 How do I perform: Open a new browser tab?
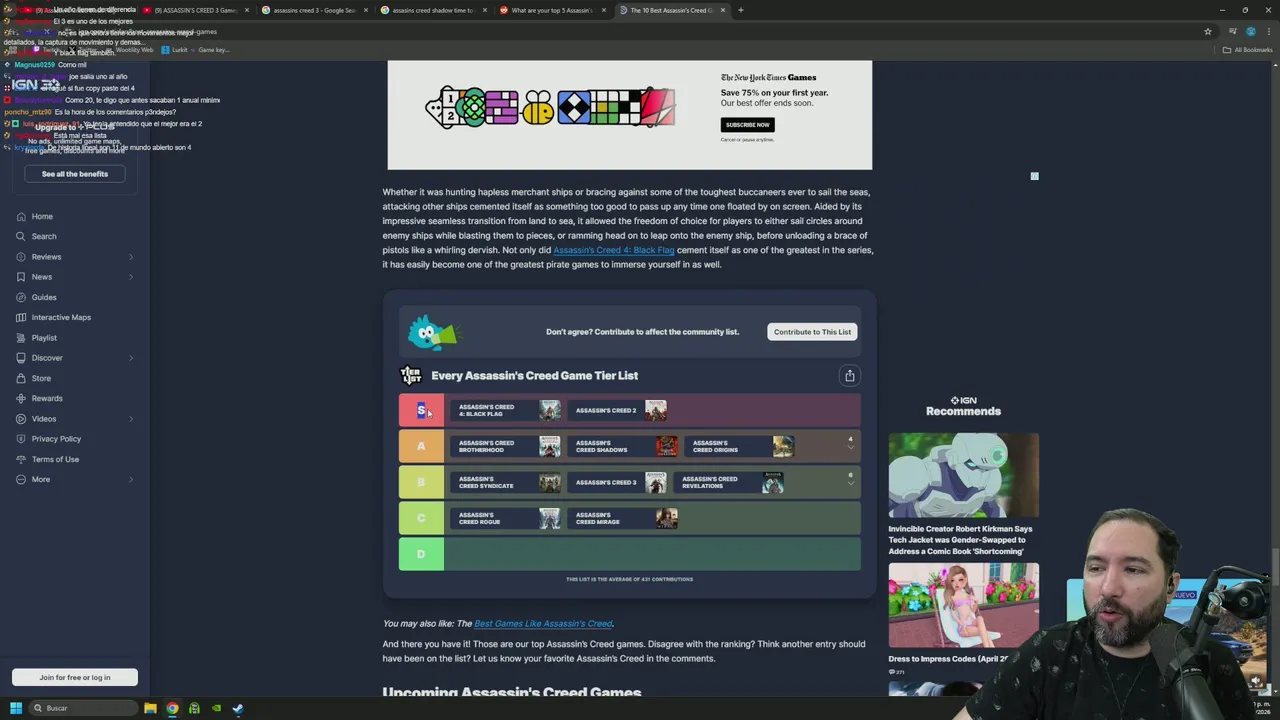pos(740,10)
